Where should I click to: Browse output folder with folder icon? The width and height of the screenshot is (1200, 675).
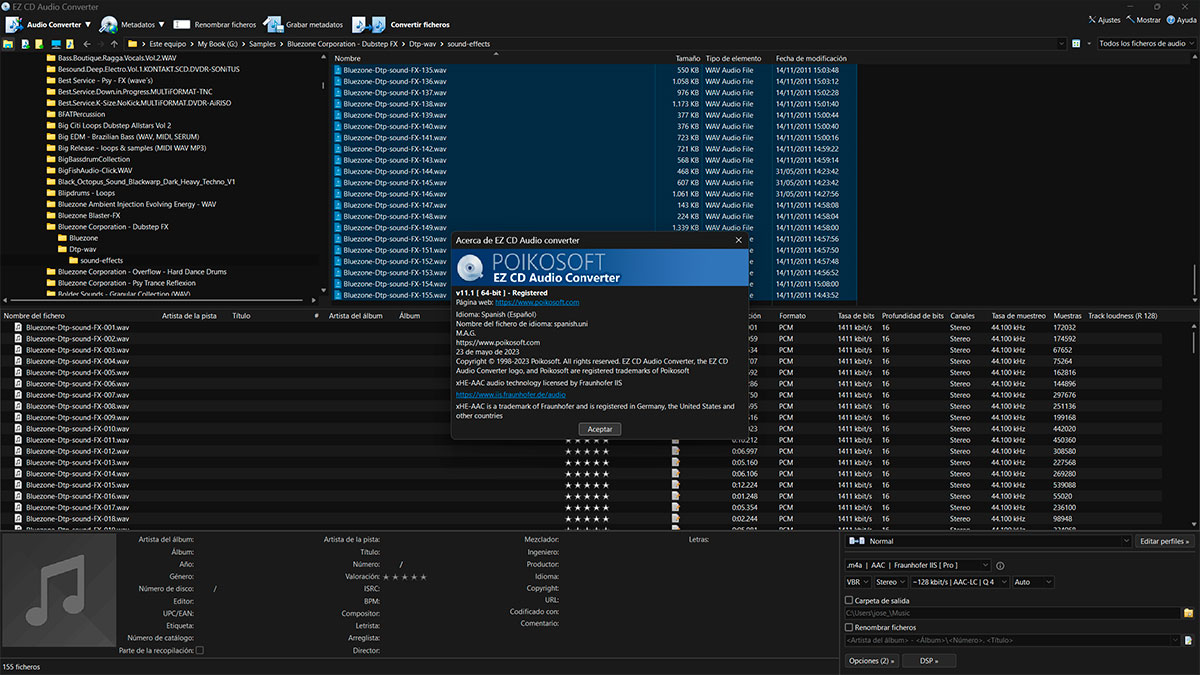1188,612
